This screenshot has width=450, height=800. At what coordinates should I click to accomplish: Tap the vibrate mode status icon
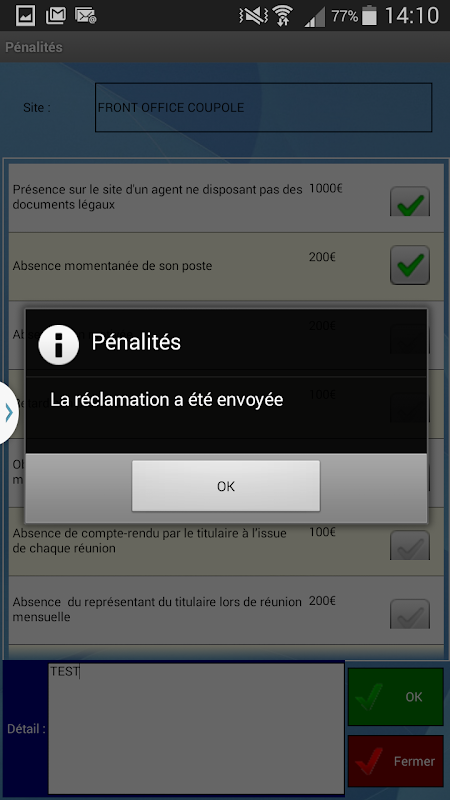[x=253, y=16]
